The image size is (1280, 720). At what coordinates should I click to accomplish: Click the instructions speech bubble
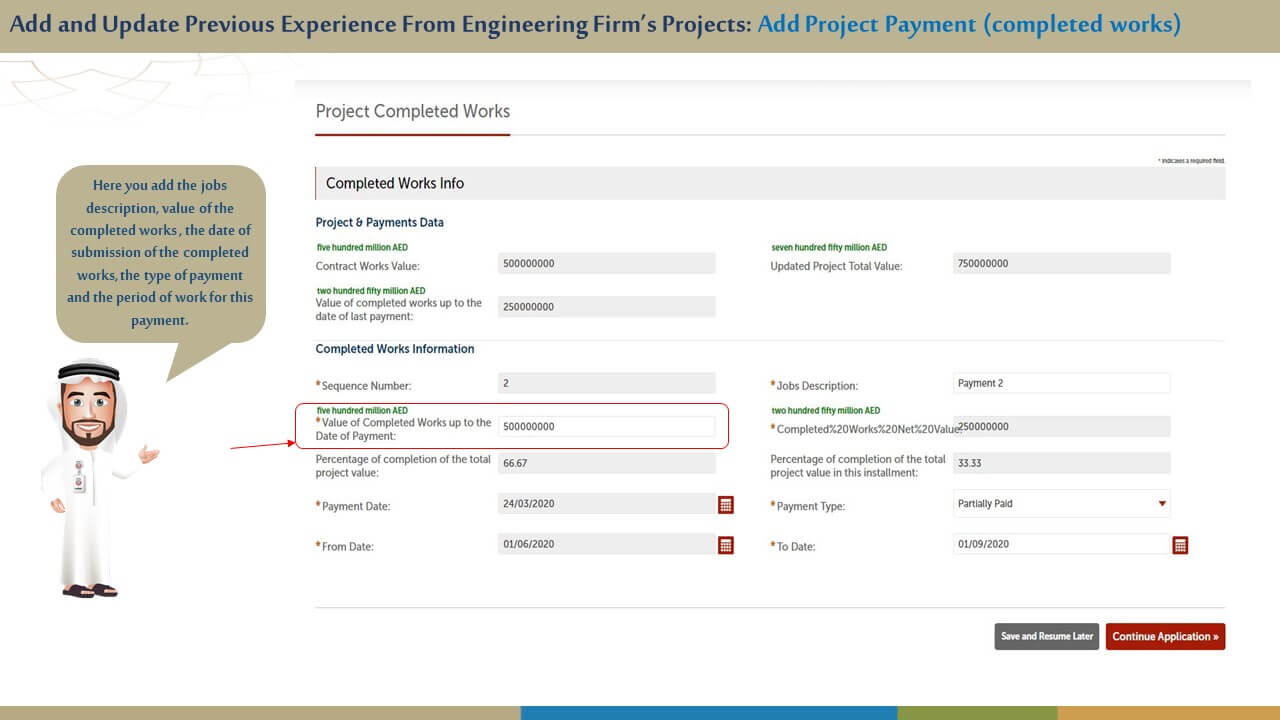coord(160,253)
